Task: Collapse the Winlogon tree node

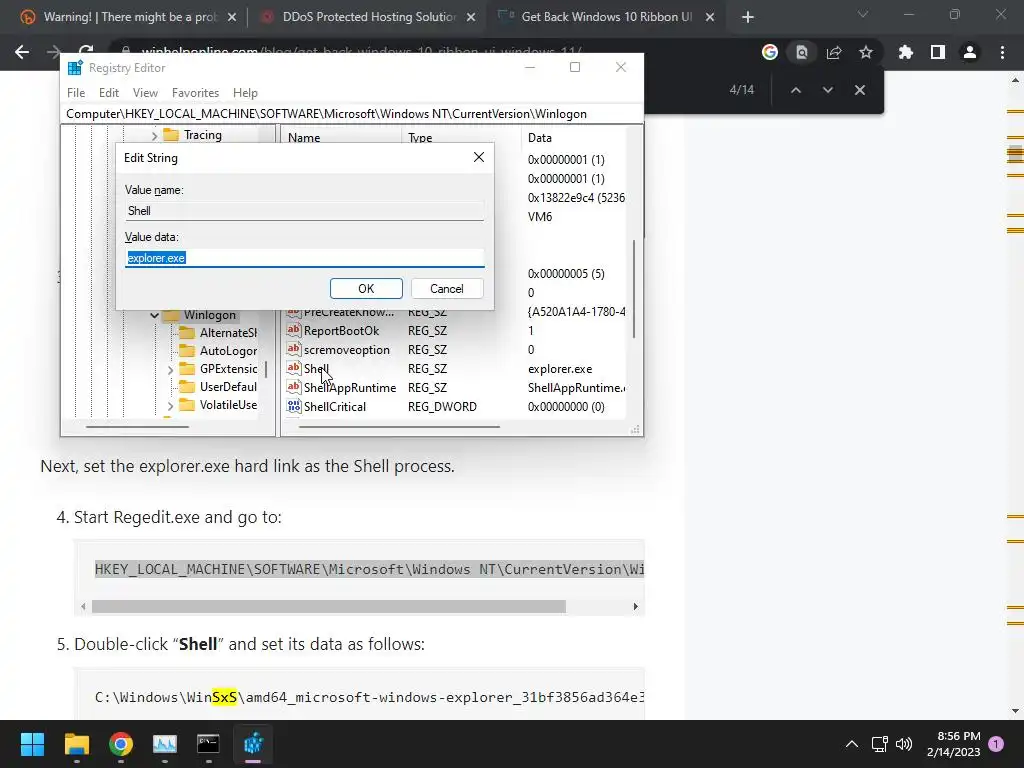Action: coord(155,315)
